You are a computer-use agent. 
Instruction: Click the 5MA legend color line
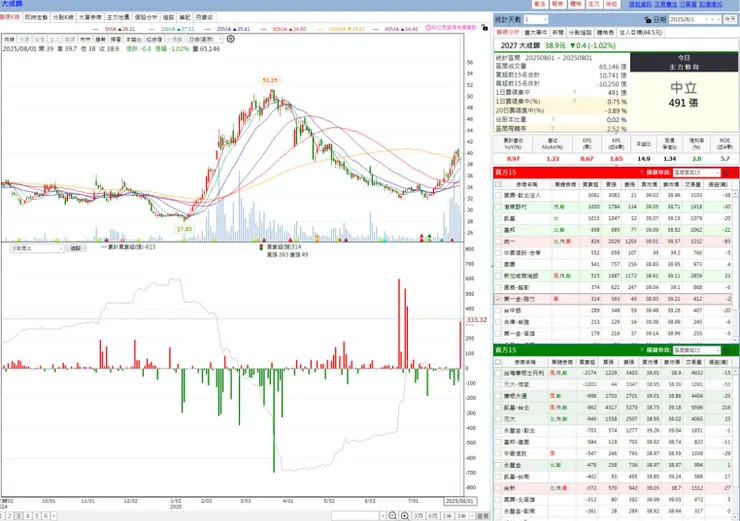(98, 29)
